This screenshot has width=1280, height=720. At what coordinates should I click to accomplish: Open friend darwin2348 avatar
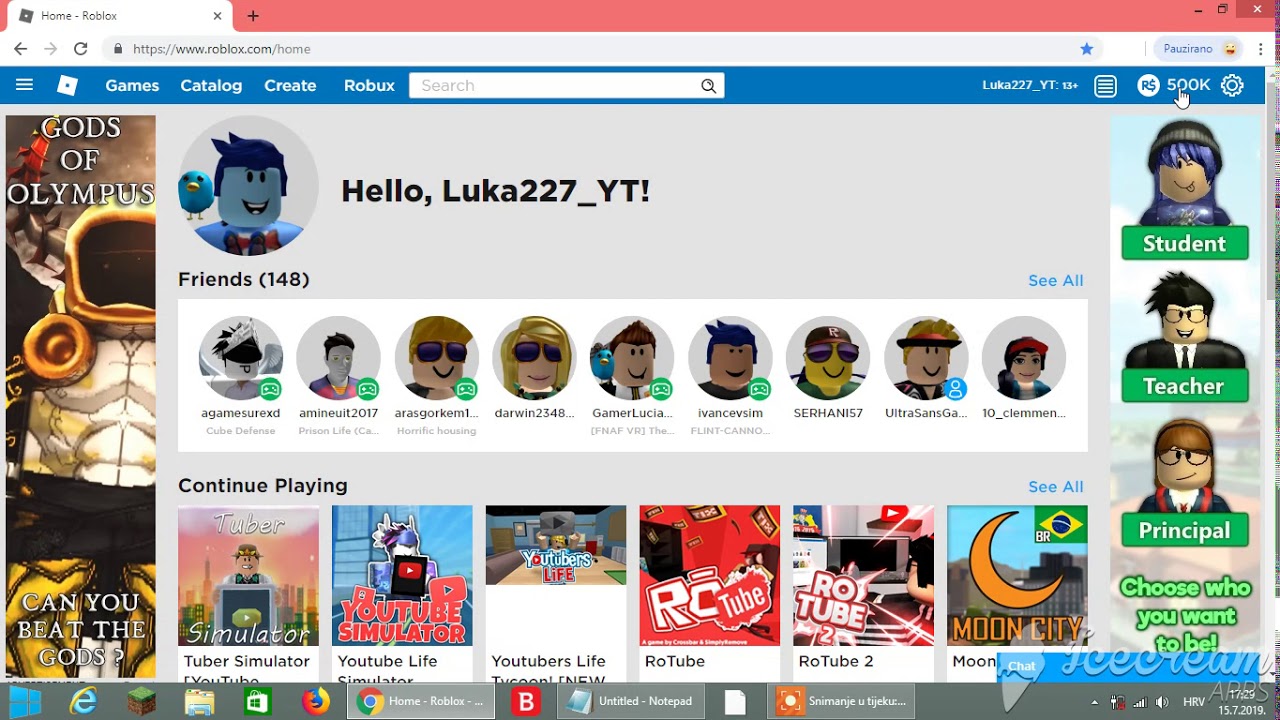pyautogui.click(x=534, y=358)
